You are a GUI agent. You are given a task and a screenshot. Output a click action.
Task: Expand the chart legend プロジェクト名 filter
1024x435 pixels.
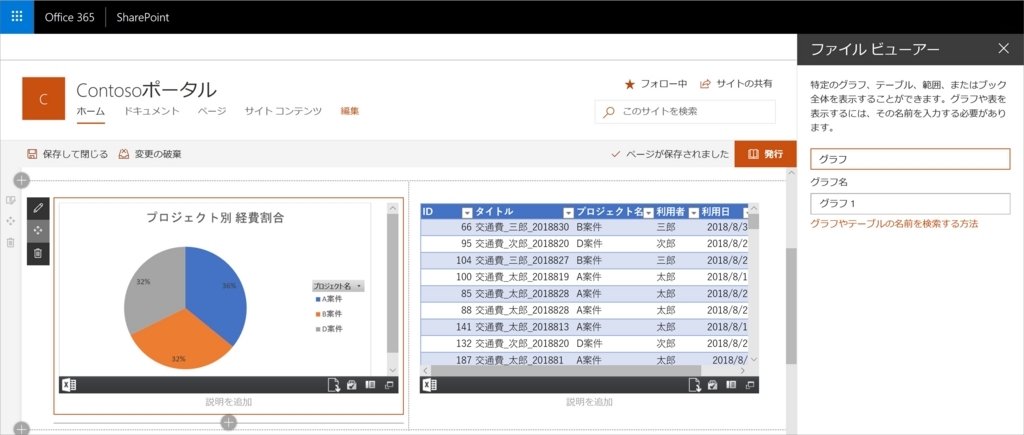click(359, 286)
